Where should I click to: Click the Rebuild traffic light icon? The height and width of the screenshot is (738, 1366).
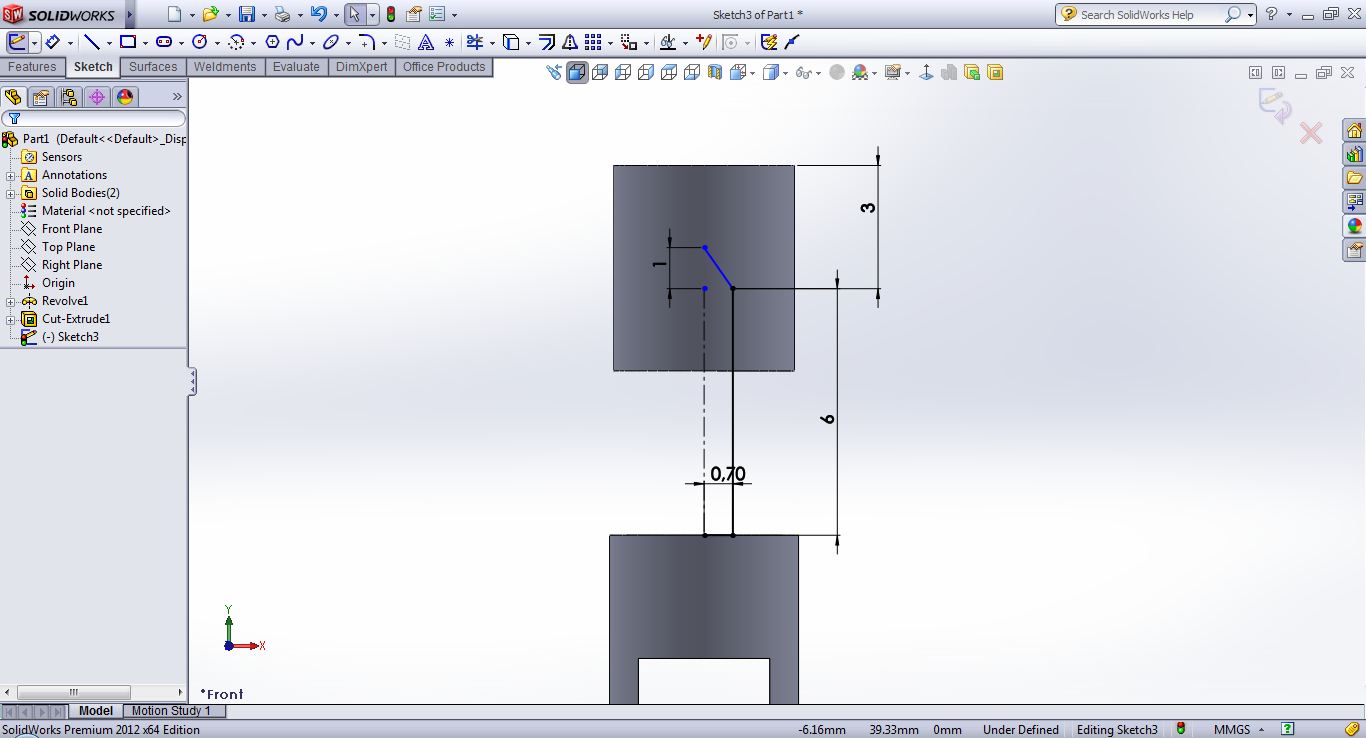390,15
